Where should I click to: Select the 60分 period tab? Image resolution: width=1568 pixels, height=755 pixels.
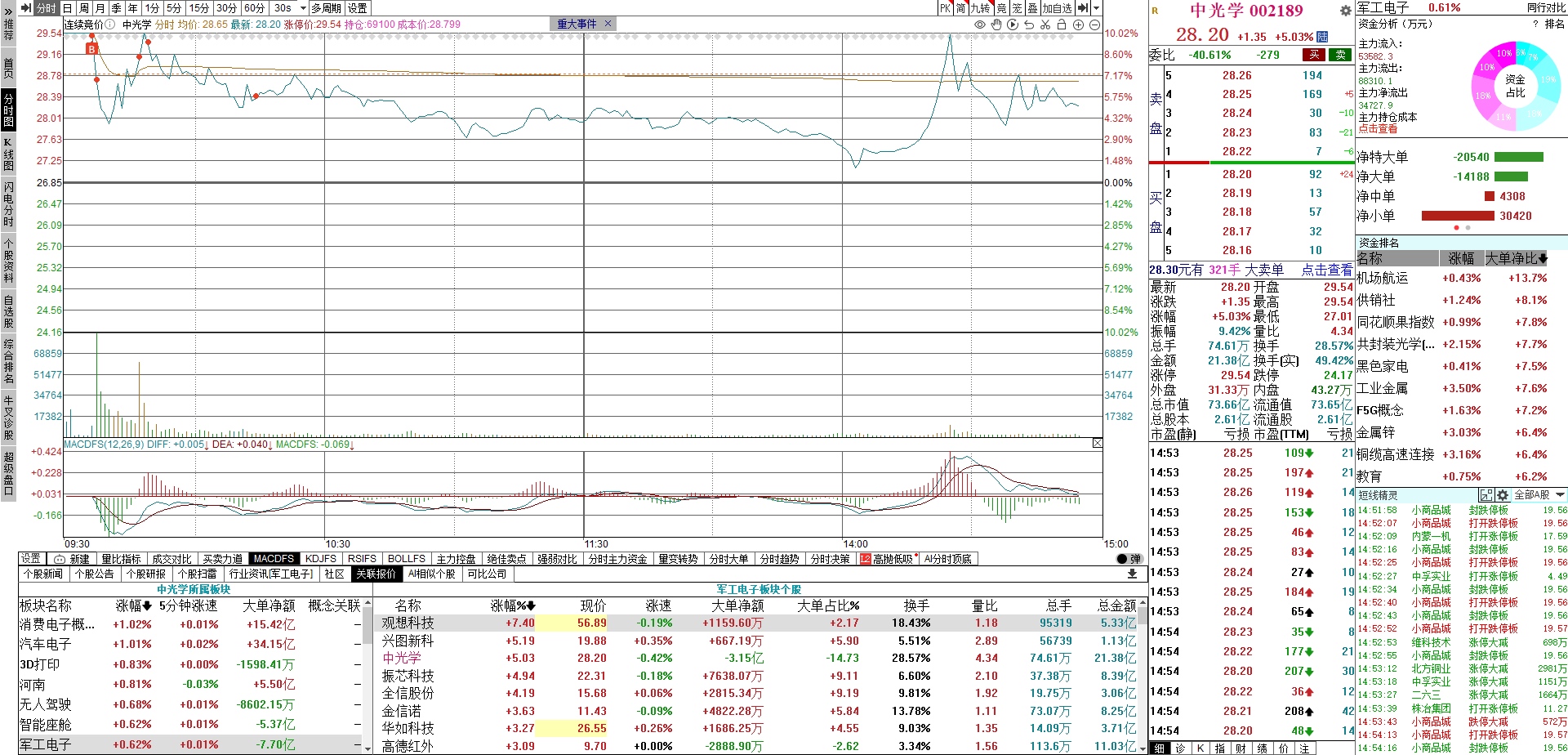(254, 8)
